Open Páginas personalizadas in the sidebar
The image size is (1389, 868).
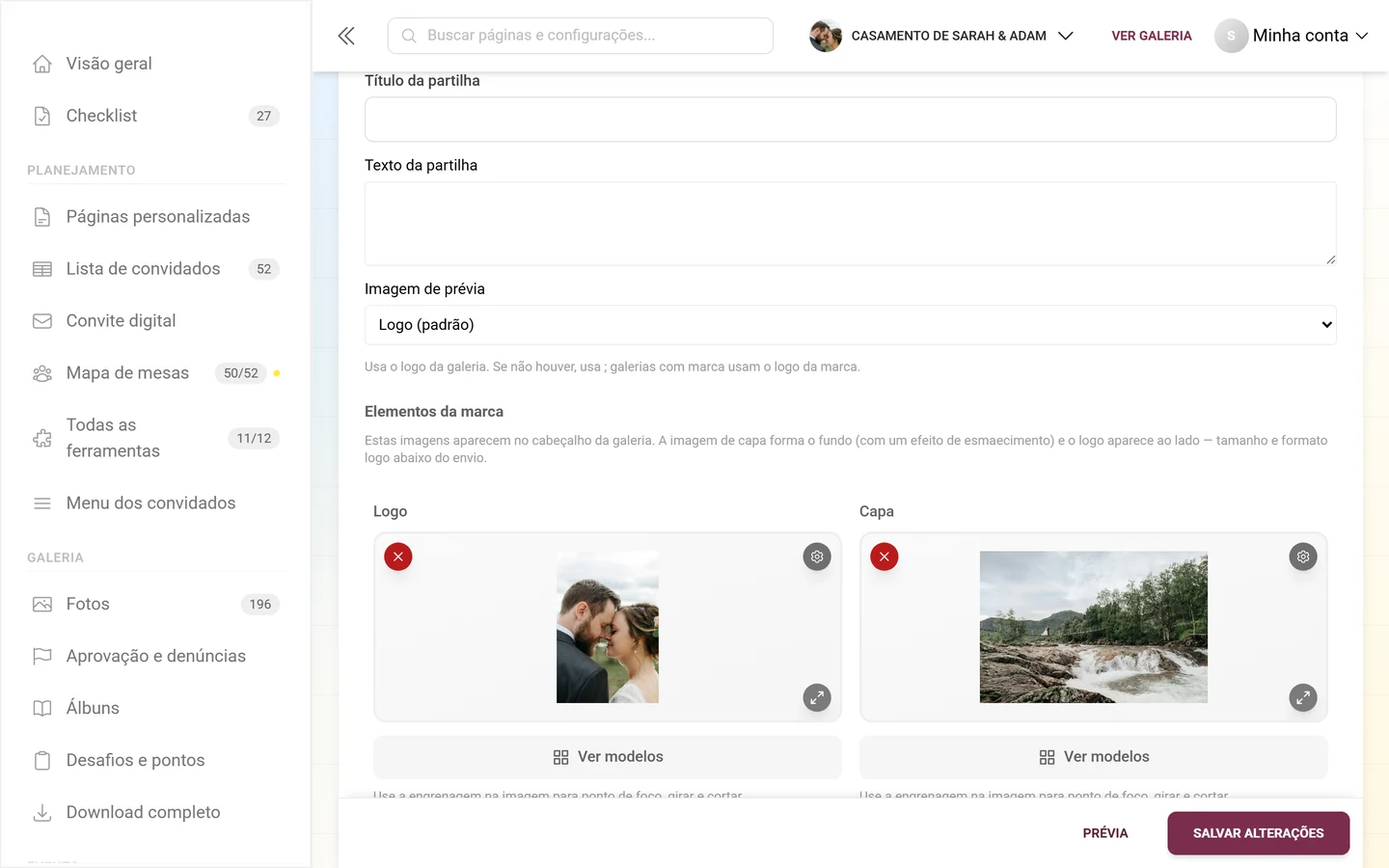[x=156, y=217]
